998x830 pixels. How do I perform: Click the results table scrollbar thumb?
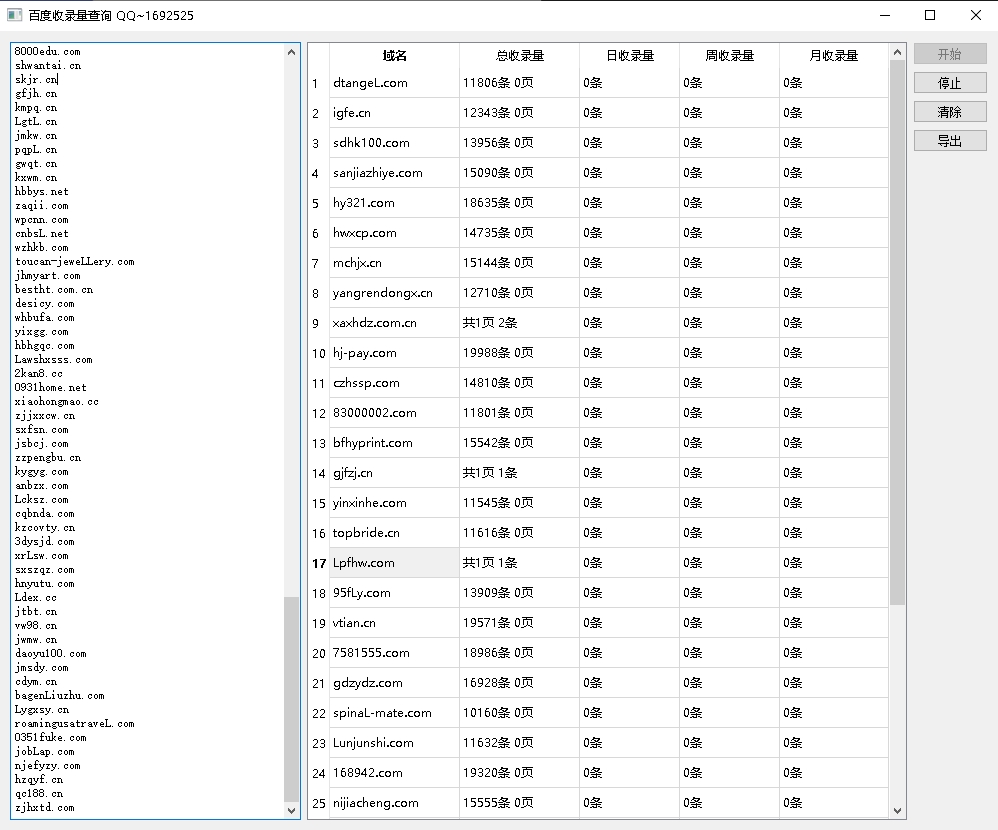(897, 332)
